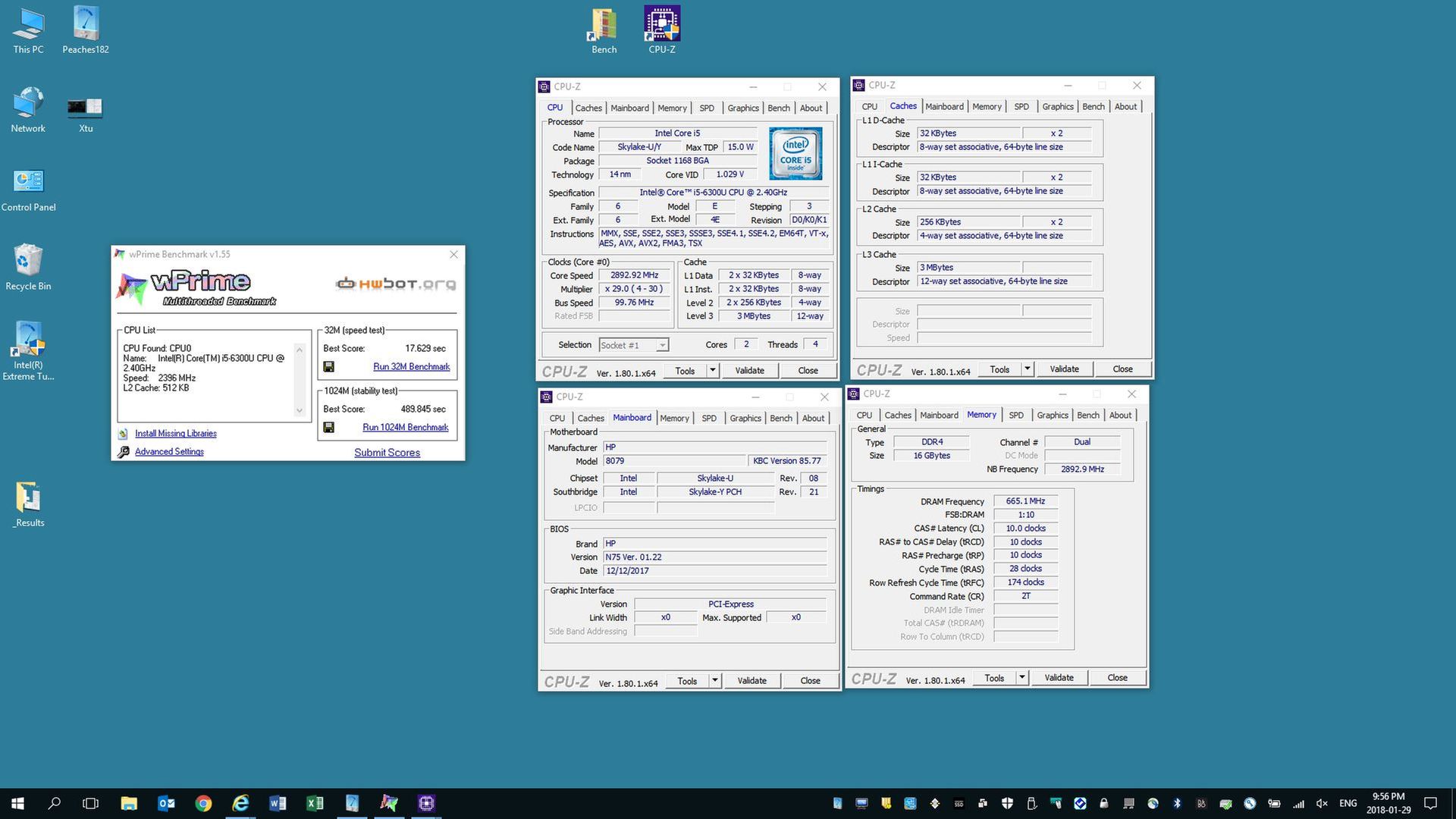Open Advanced Settings in wPrime
The width and height of the screenshot is (1456, 819).
[169, 451]
